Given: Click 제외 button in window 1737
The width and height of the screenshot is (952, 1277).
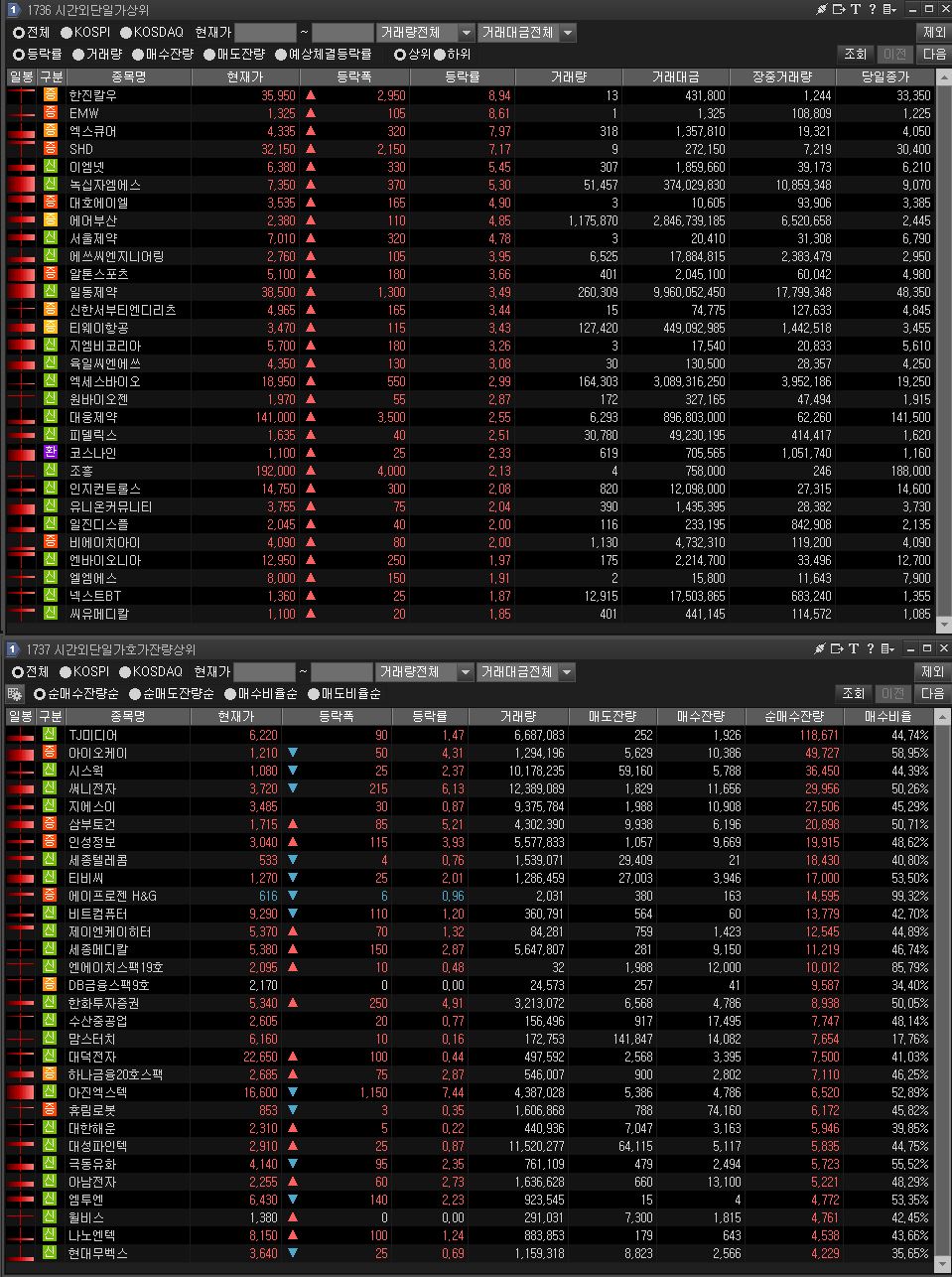Looking at the screenshot, I should [x=933, y=672].
